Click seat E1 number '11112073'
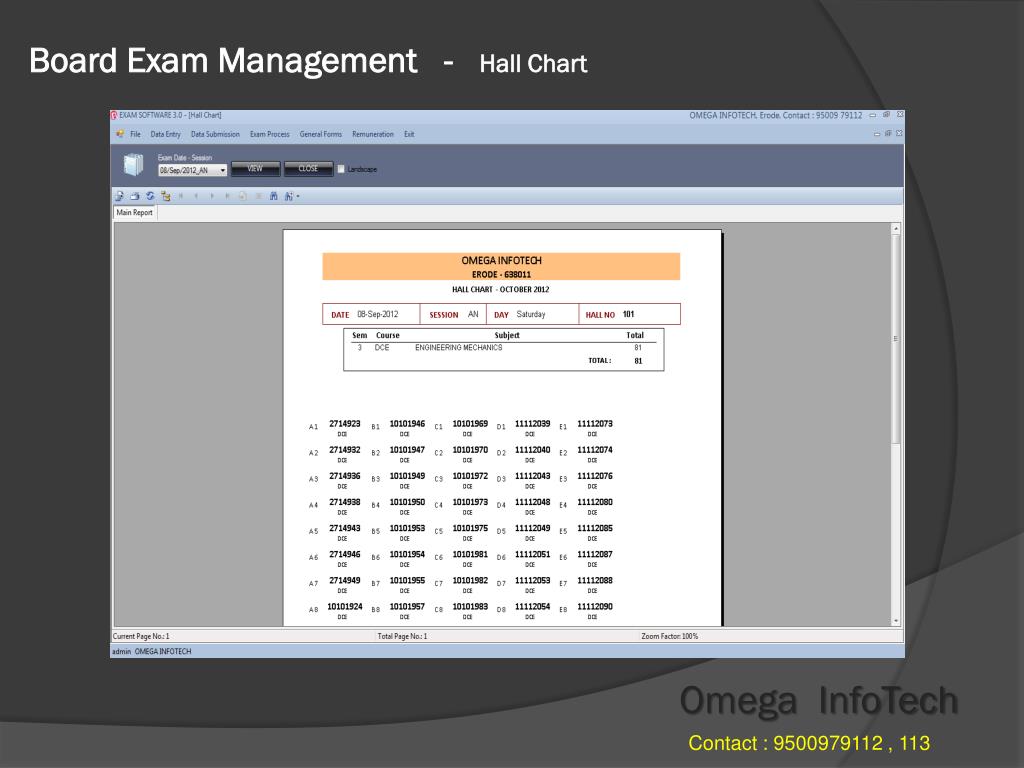 click(595, 424)
